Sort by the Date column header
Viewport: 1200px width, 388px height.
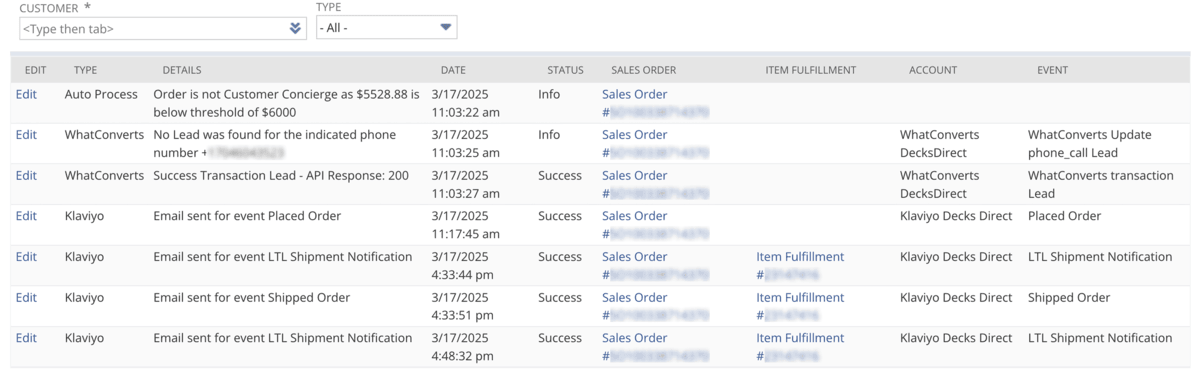tap(453, 70)
